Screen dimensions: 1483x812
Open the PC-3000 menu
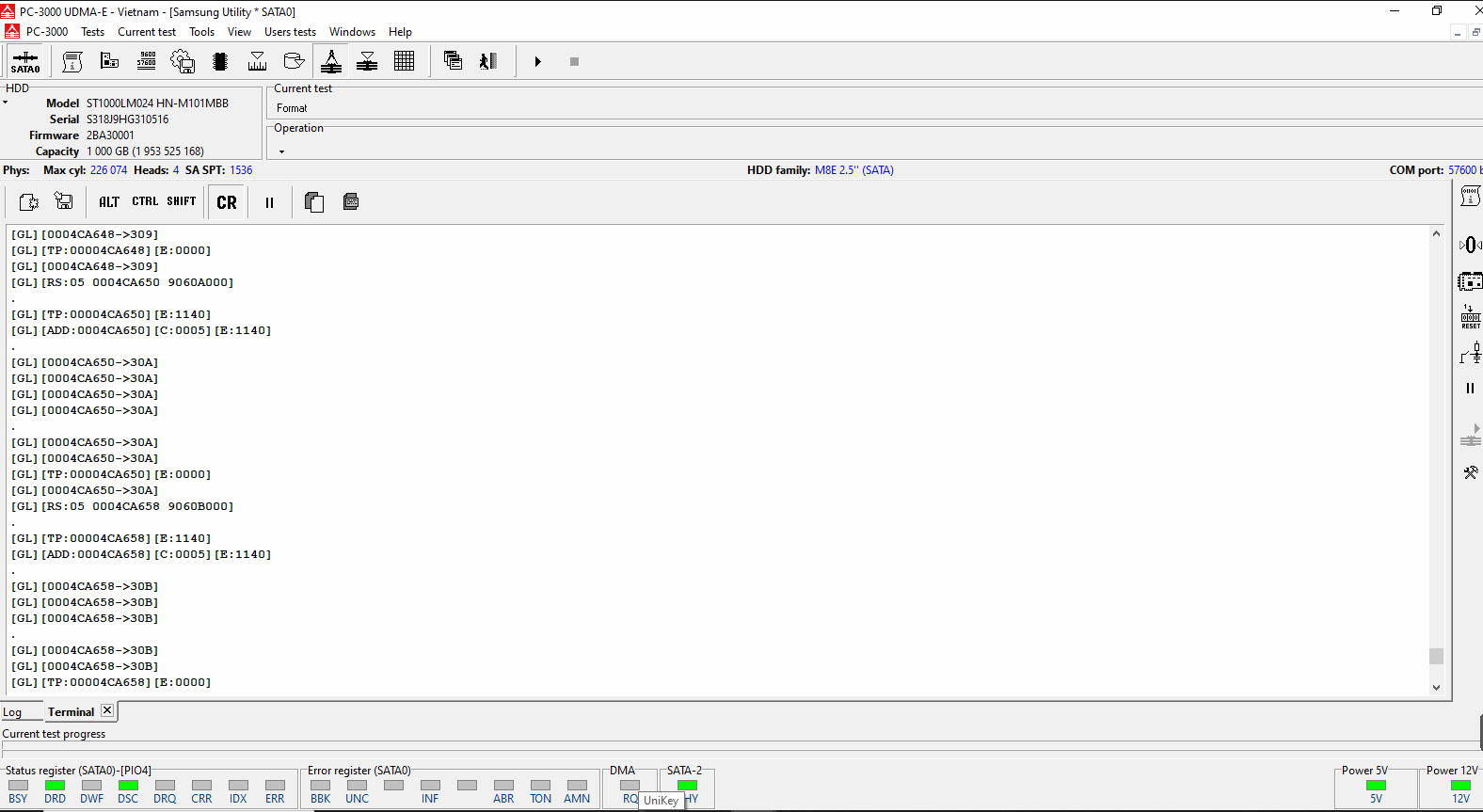47,32
